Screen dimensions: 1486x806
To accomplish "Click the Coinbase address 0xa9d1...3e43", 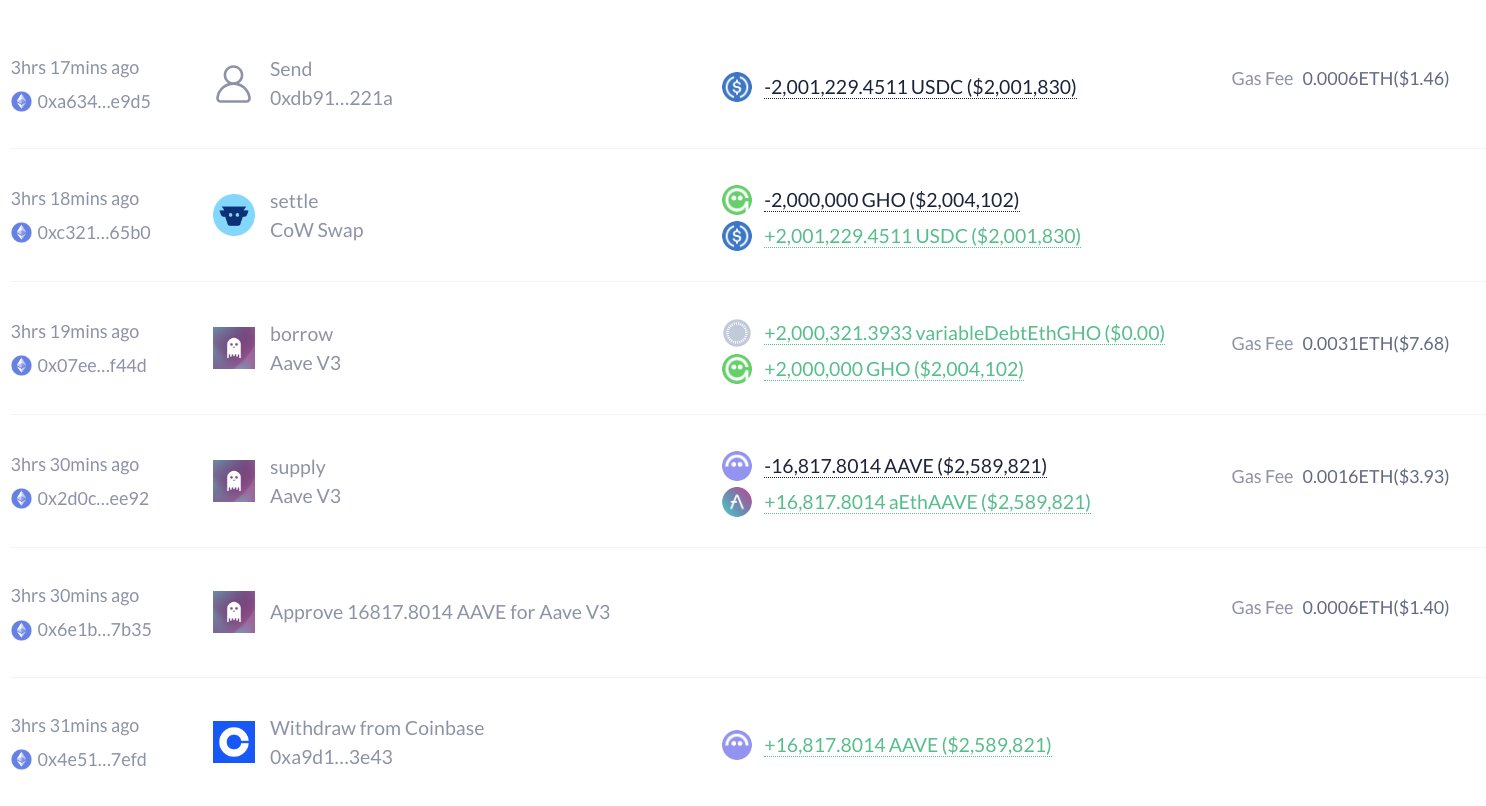I will (x=330, y=758).
